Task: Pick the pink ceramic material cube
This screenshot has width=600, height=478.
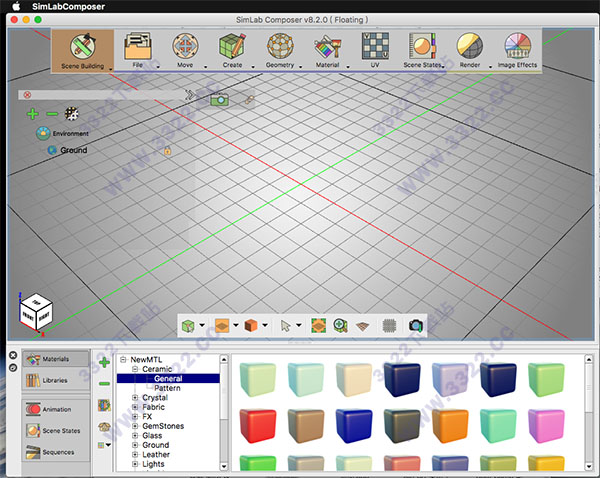Action: tap(546, 426)
